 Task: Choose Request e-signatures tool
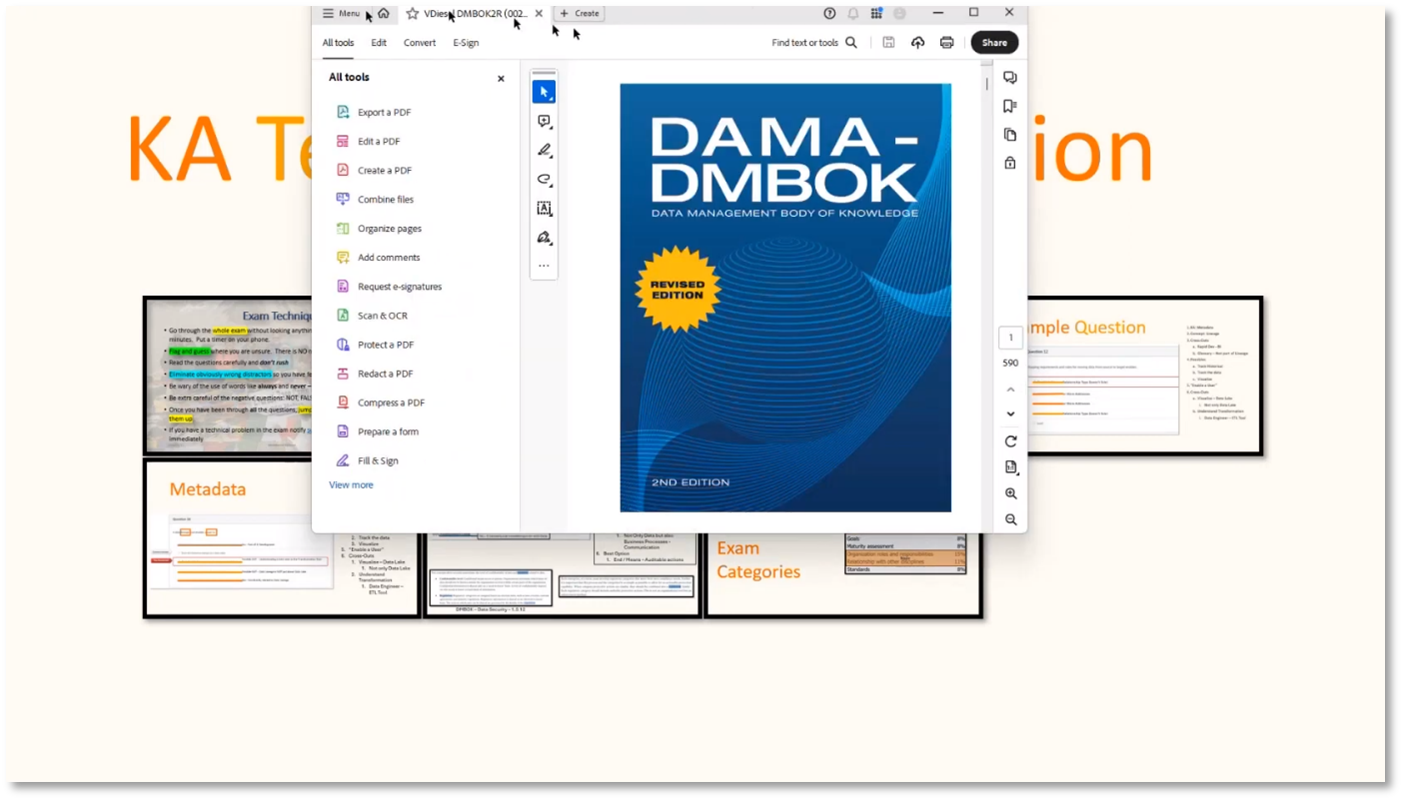(389, 286)
